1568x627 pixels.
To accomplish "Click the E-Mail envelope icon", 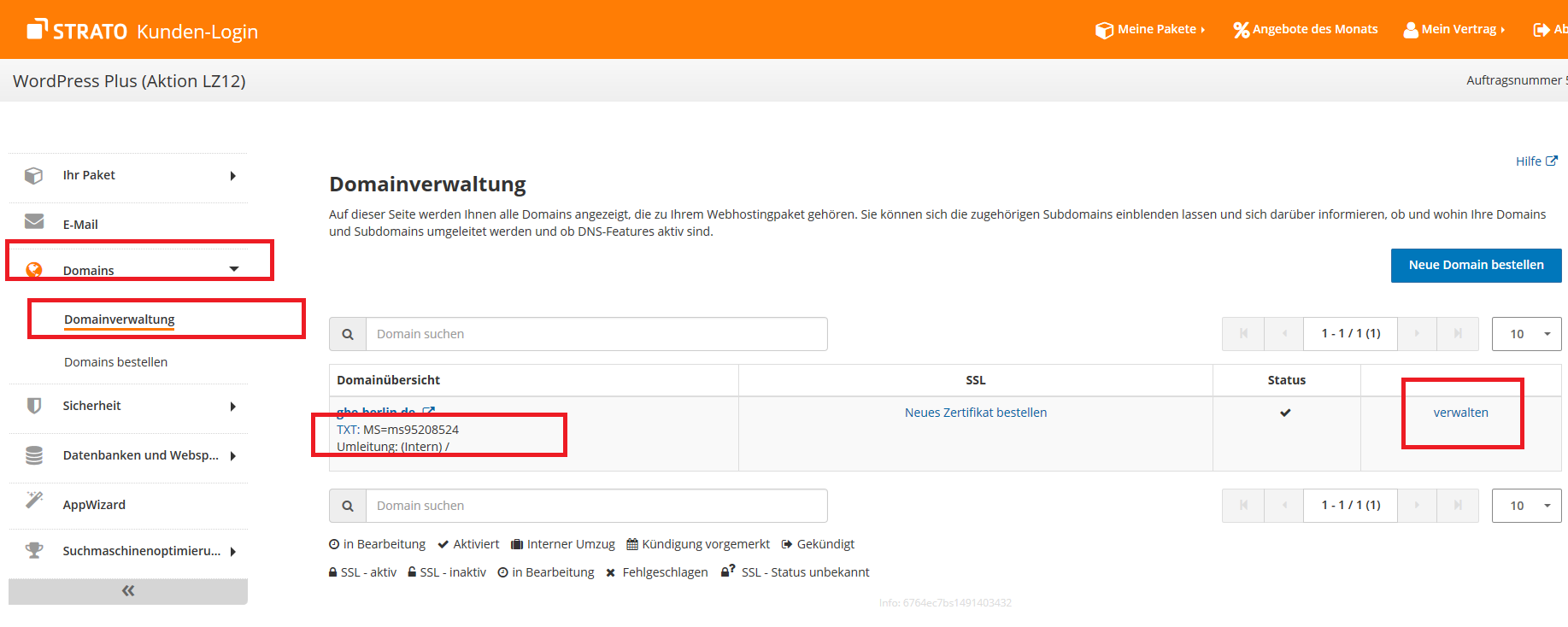I will coord(34,222).
